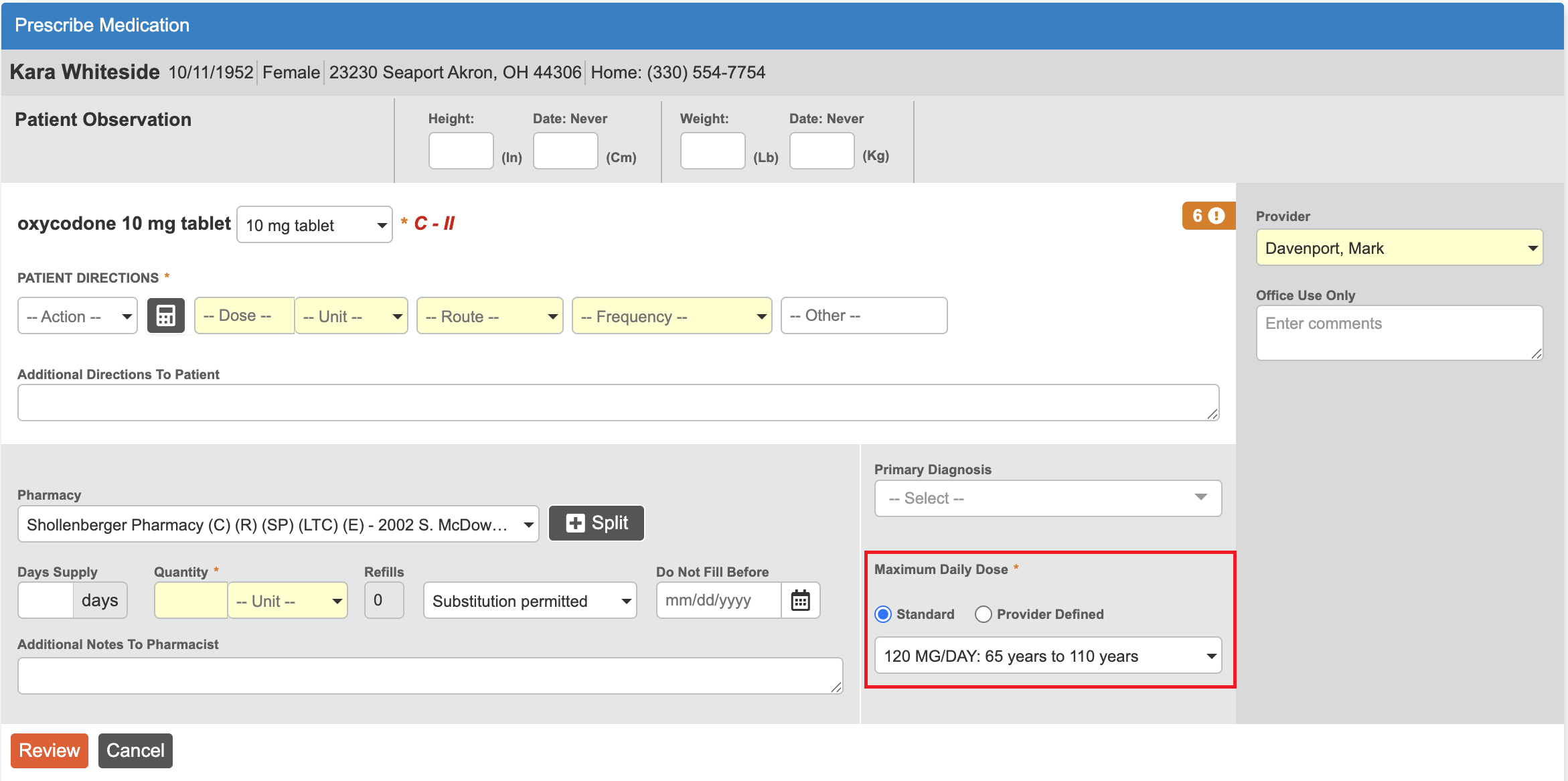Open the Shollenberger Pharmacy dropdown

[279, 524]
